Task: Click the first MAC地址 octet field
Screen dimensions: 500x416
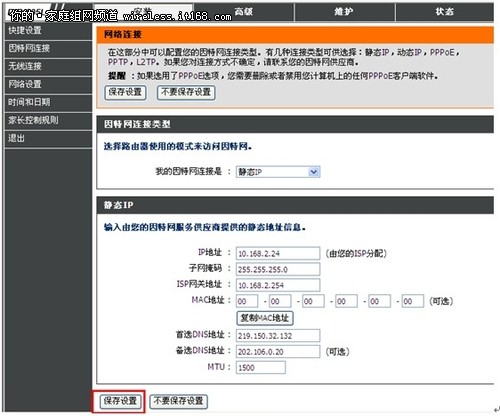Action: (247, 301)
